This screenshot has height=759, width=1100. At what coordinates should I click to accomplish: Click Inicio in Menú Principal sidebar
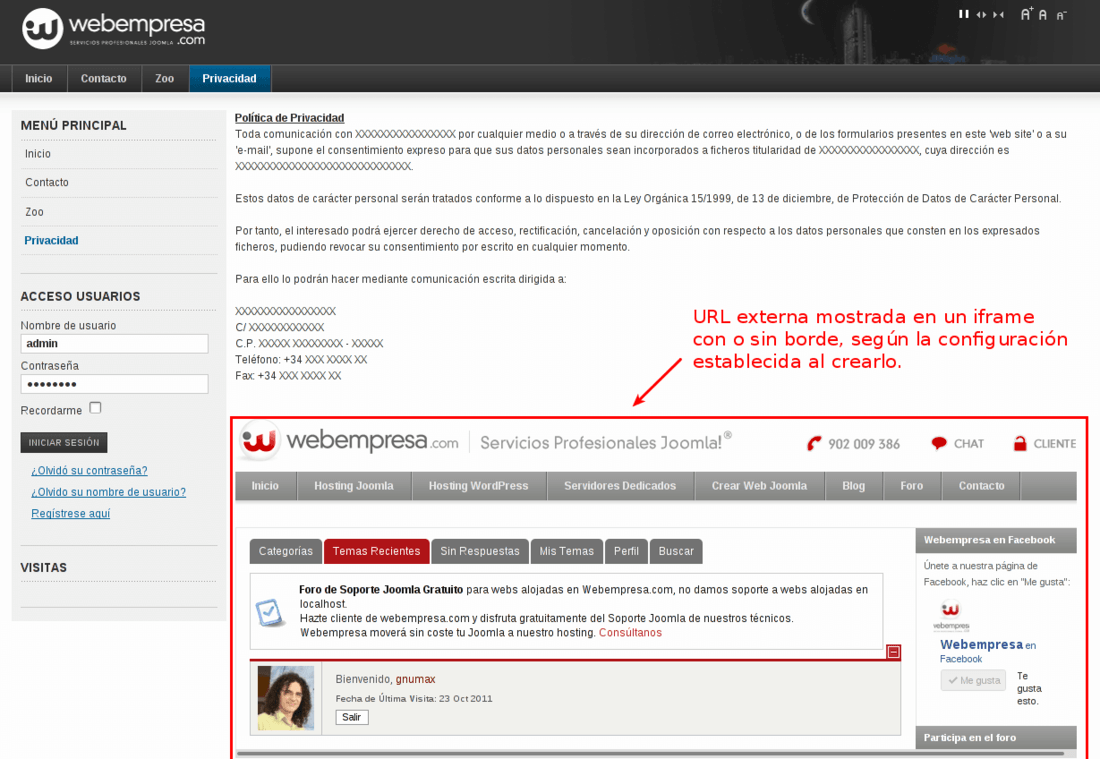pyautogui.click(x=38, y=154)
